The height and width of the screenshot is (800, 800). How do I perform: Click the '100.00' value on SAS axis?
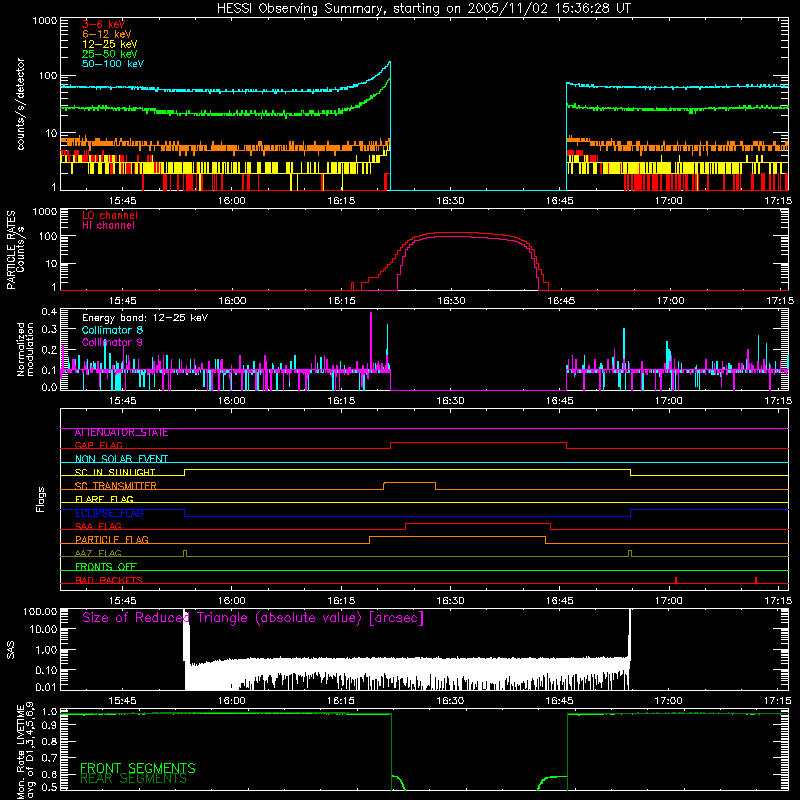[x=40, y=612]
